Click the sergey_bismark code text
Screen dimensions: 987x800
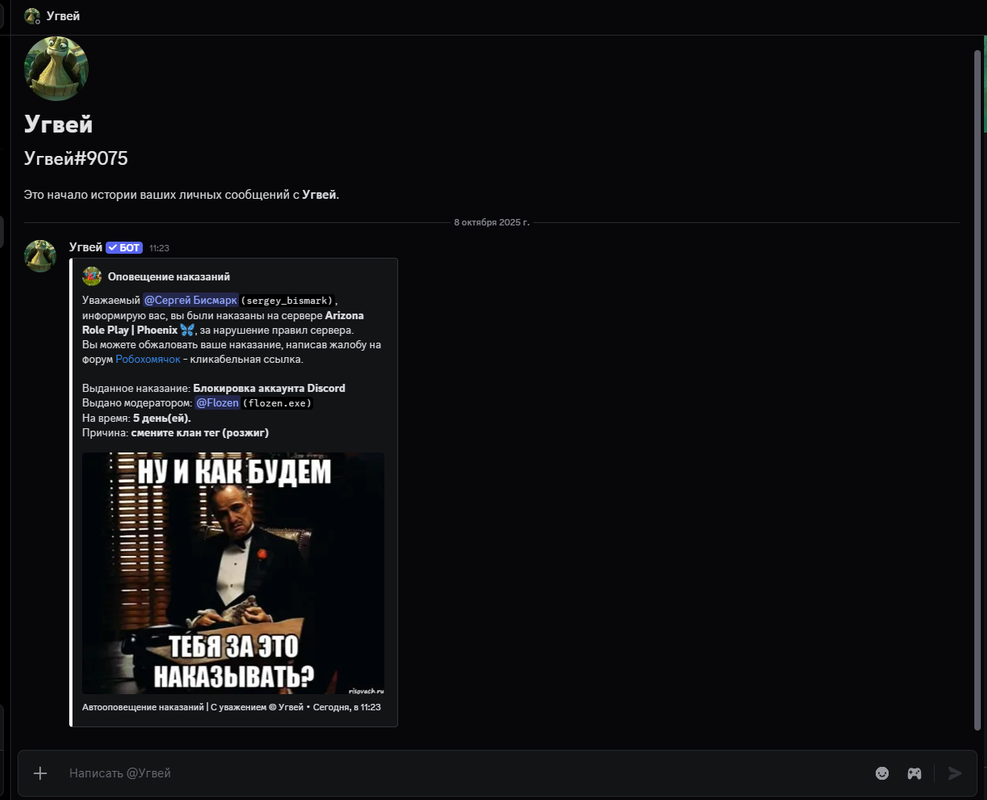289,300
